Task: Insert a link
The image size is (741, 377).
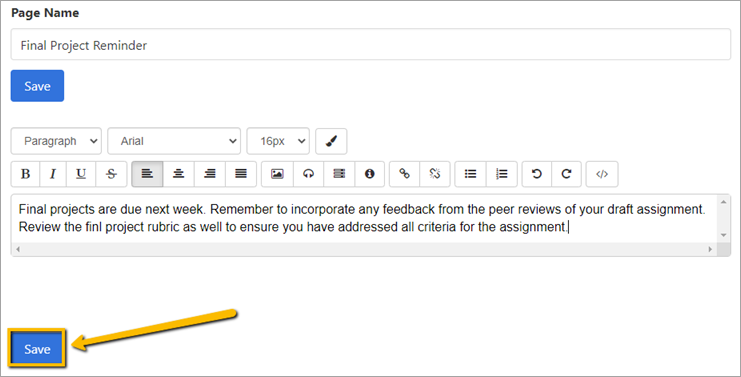Action: (x=405, y=174)
